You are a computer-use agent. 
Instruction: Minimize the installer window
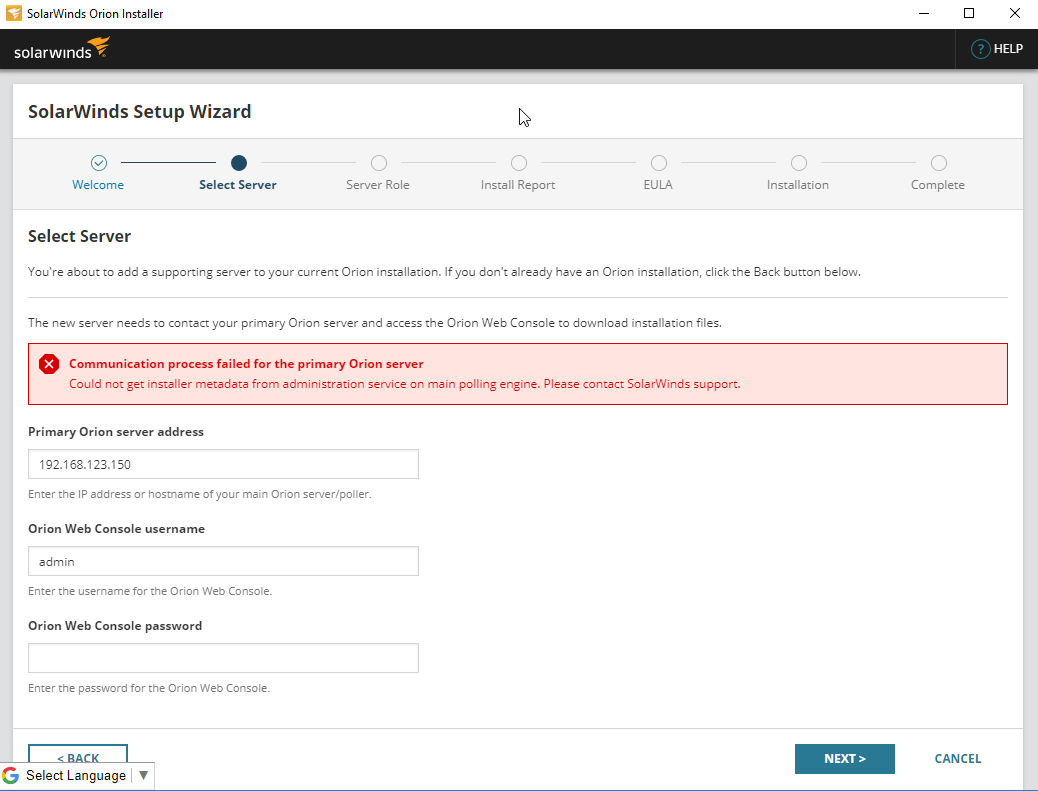[924, 13]
